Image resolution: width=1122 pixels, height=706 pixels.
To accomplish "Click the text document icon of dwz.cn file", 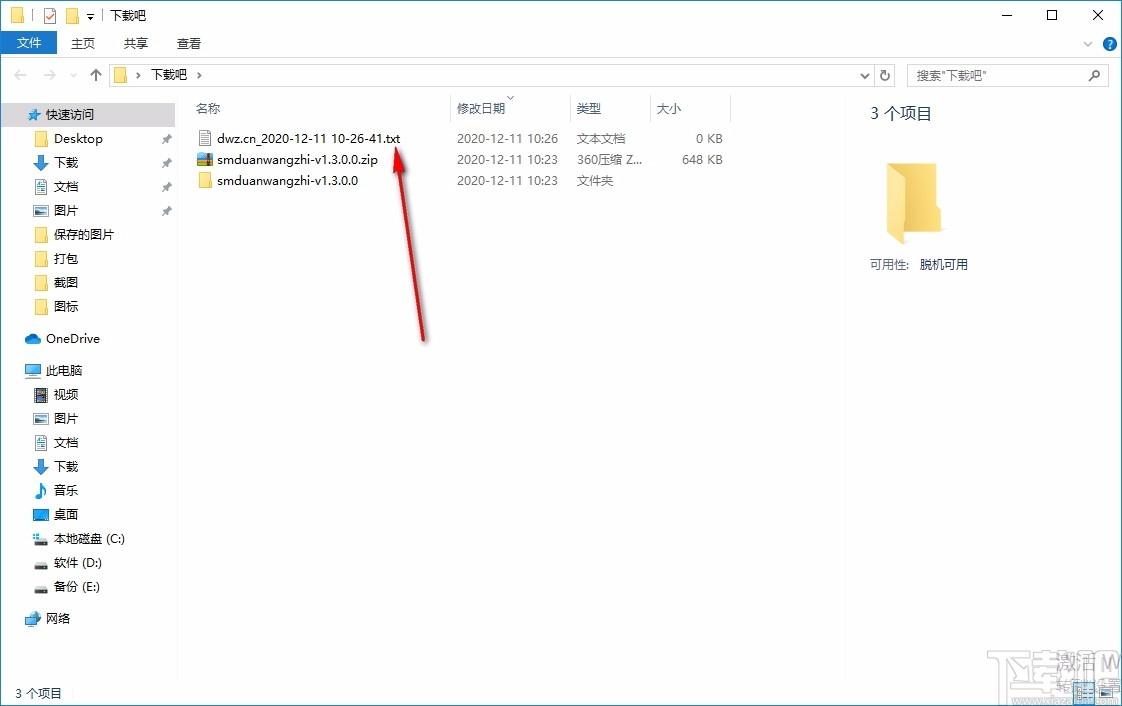I will pyautogui.click(x=205, y=138).
